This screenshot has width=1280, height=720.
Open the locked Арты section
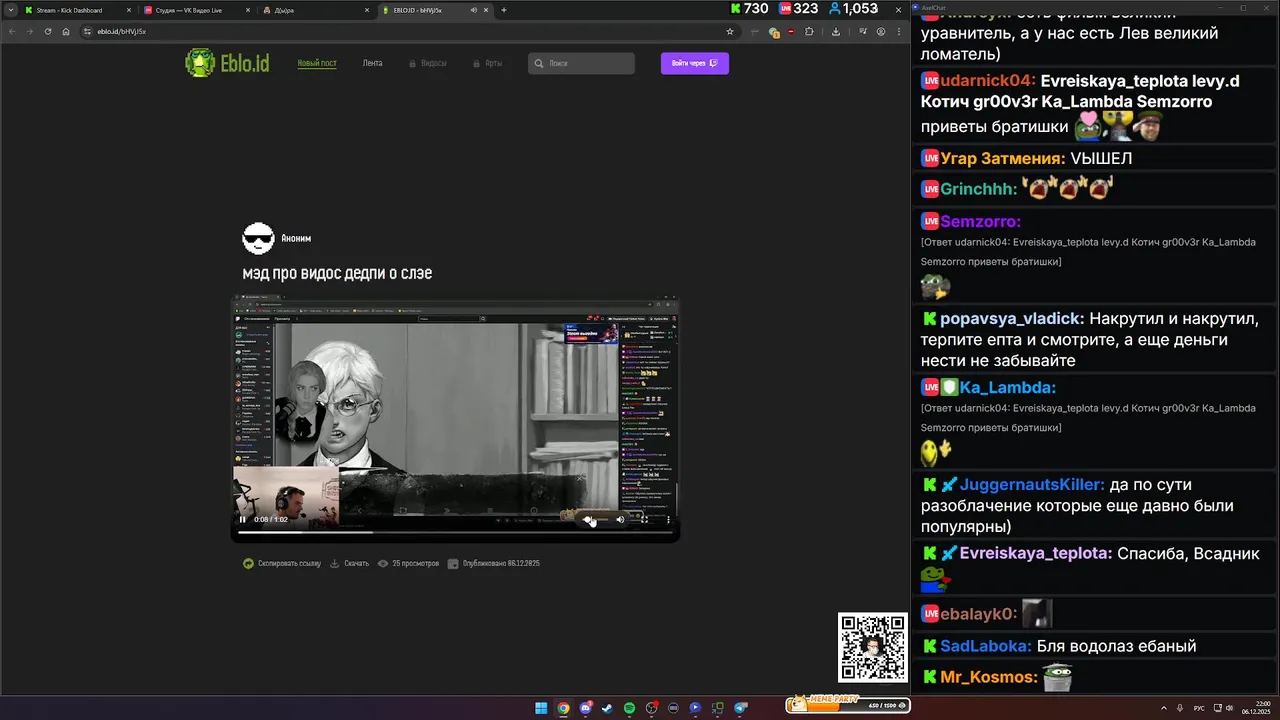coord(487,63)
